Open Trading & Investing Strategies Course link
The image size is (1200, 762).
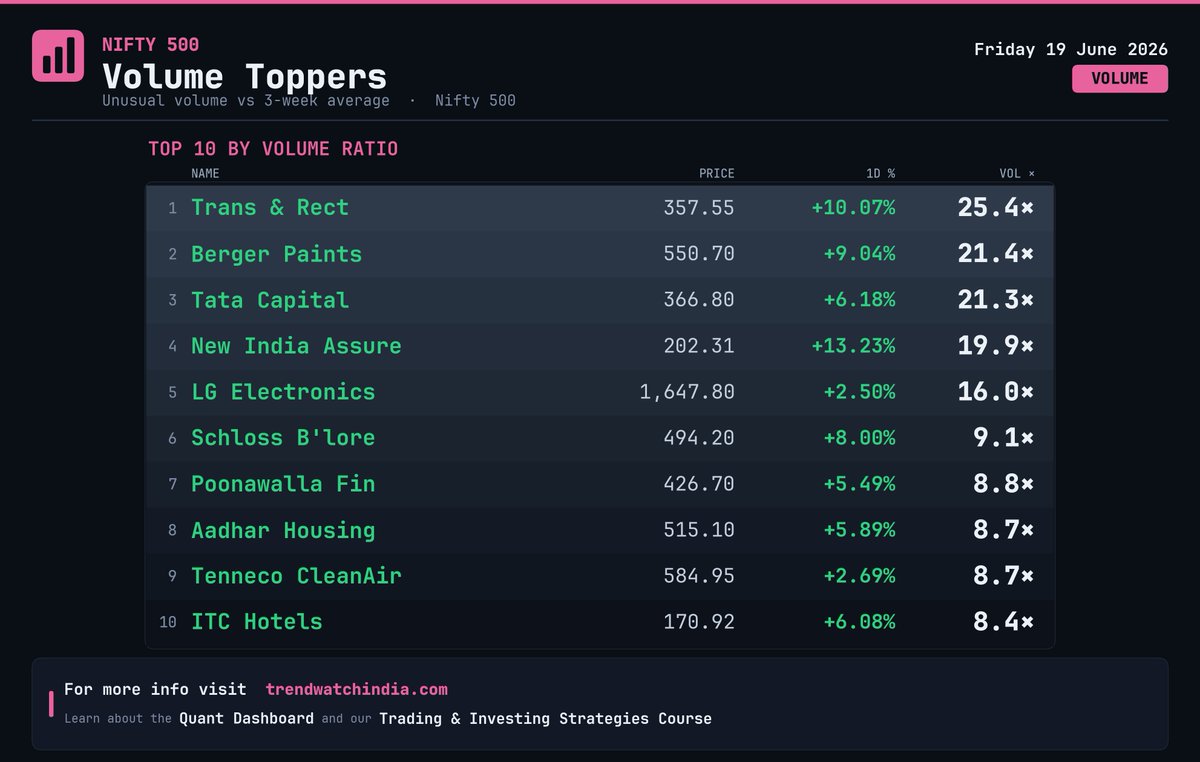click(x=545, y=718)
